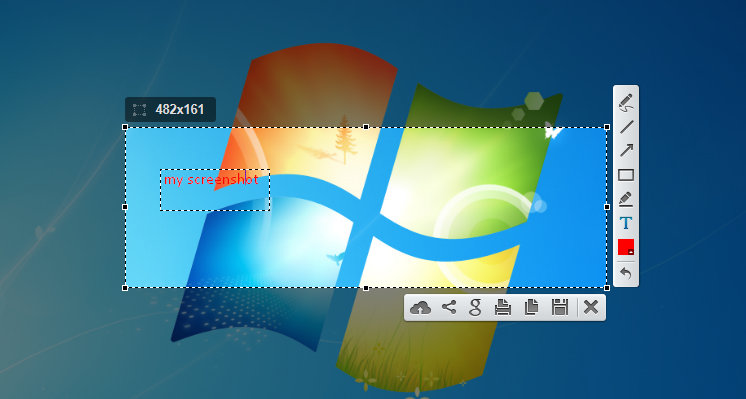Select the Text tool

626,223
